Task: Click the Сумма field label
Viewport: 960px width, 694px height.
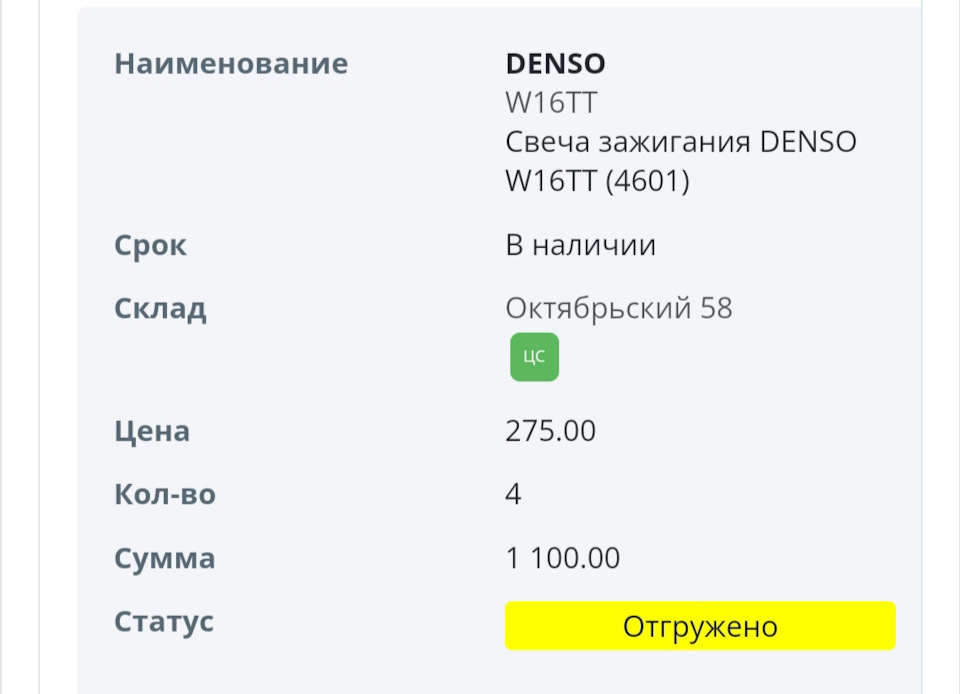Action: tap(164, 558)
